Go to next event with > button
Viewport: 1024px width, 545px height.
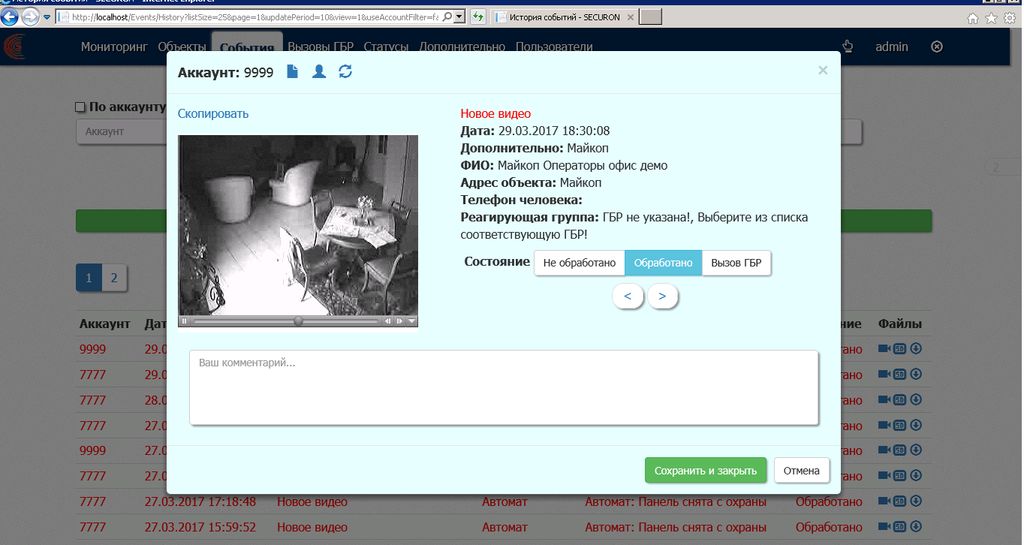pyautogui.click(x=662, y=296)
